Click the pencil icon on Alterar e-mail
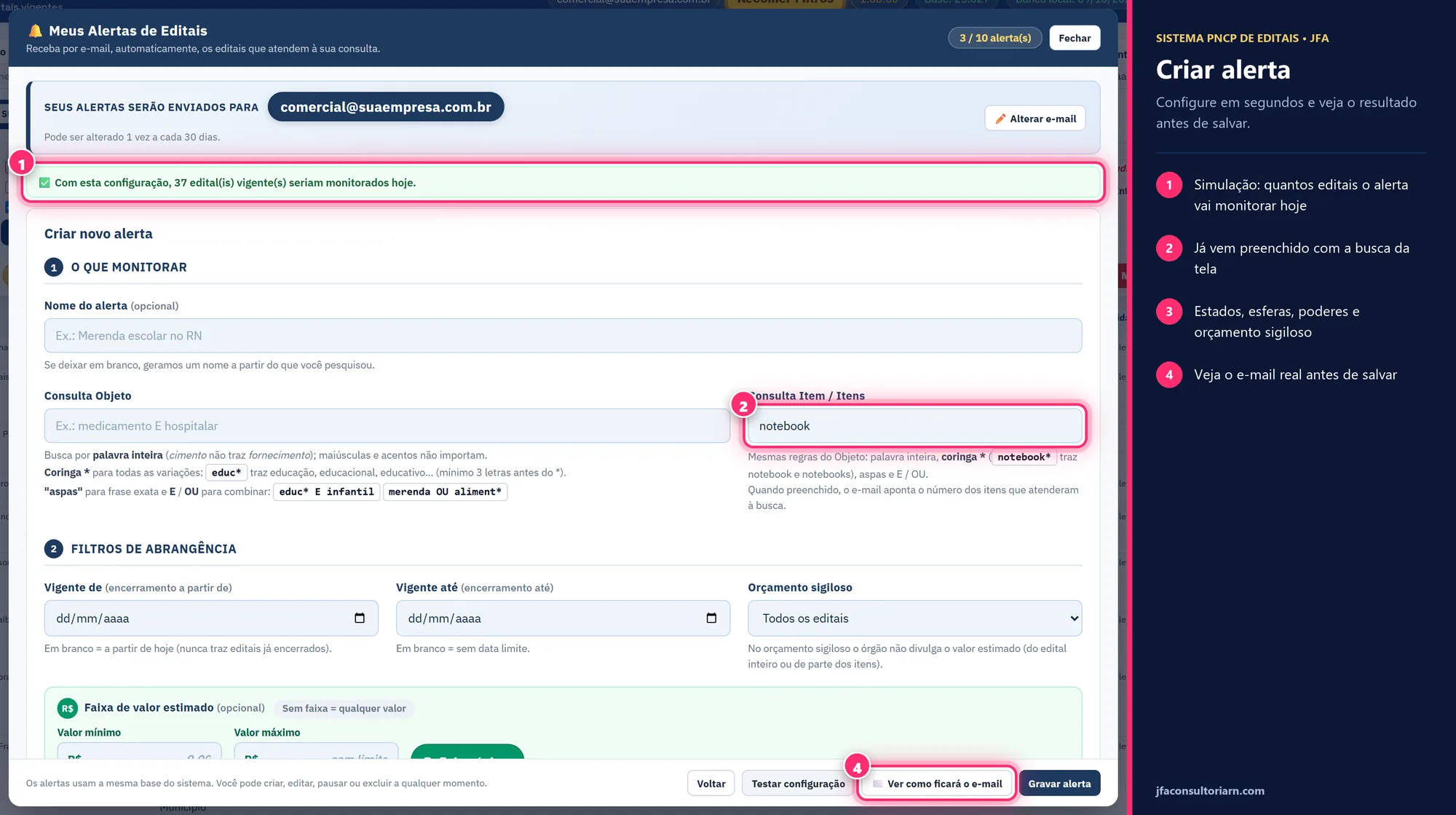This screenshot has width=1456, height=815. coord(1000,119)
